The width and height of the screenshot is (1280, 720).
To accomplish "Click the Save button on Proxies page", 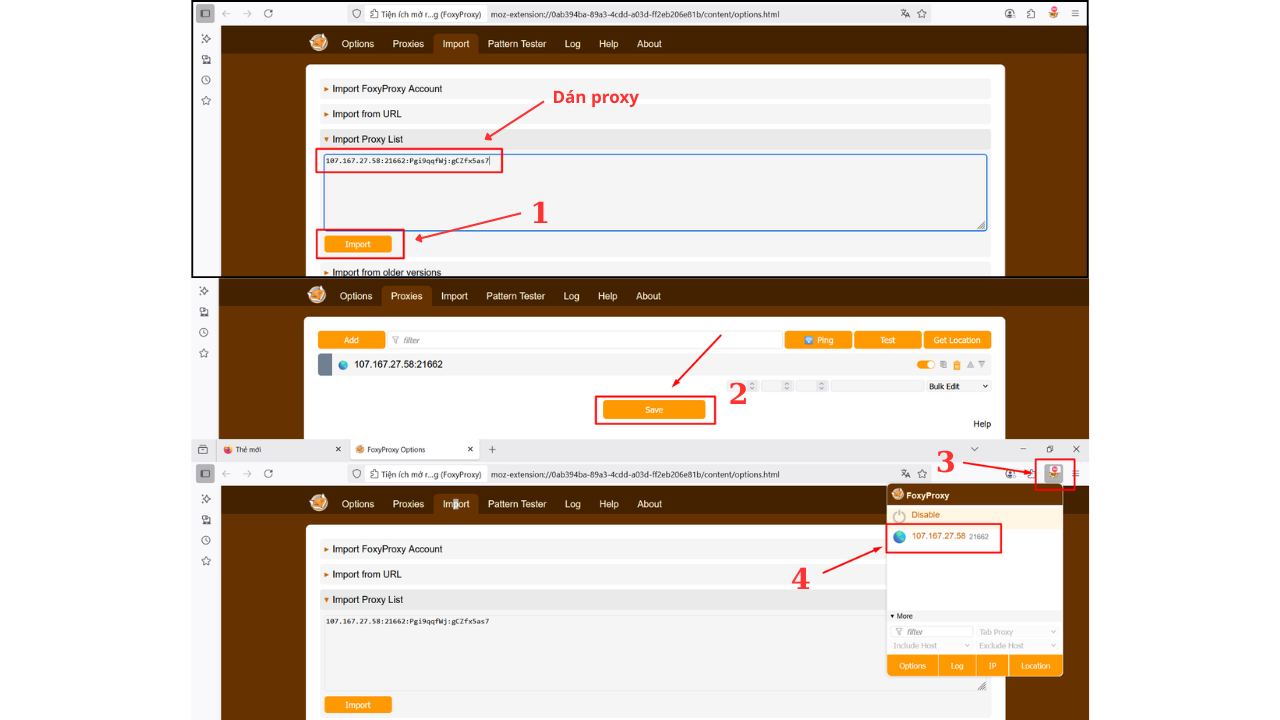I will pos(654,410).
